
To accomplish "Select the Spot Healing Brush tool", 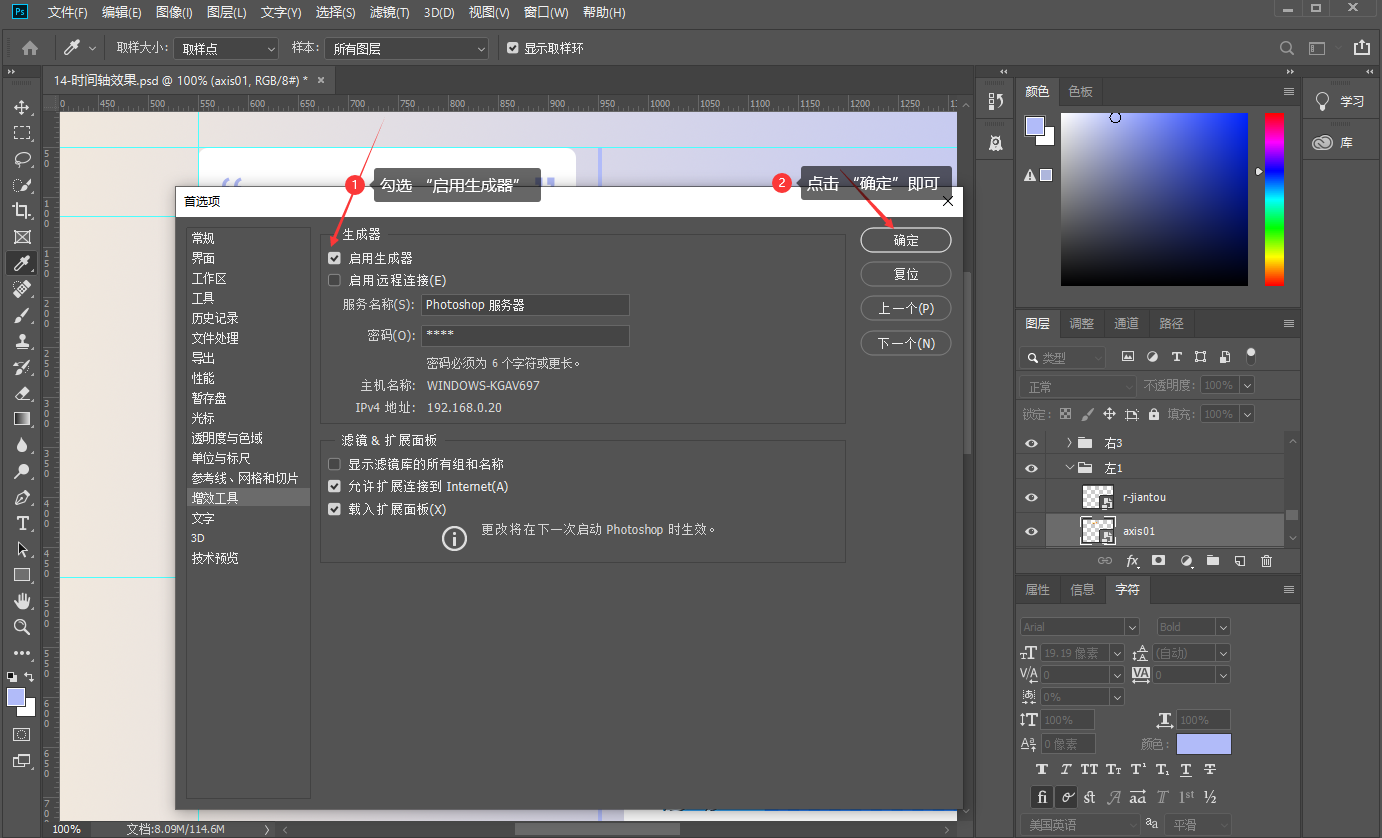I will 22,289.
